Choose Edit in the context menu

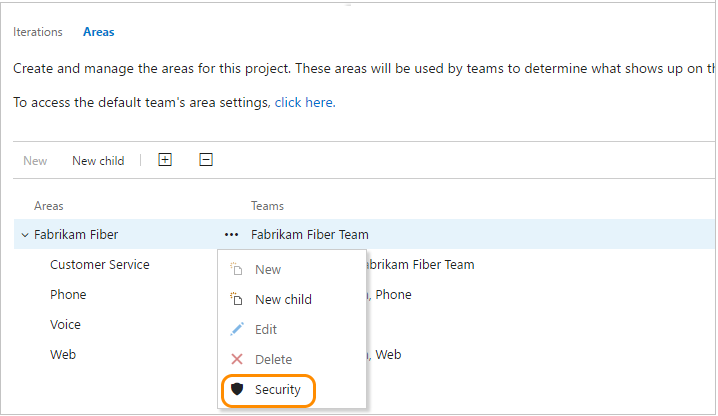click(x=292, y=329)
